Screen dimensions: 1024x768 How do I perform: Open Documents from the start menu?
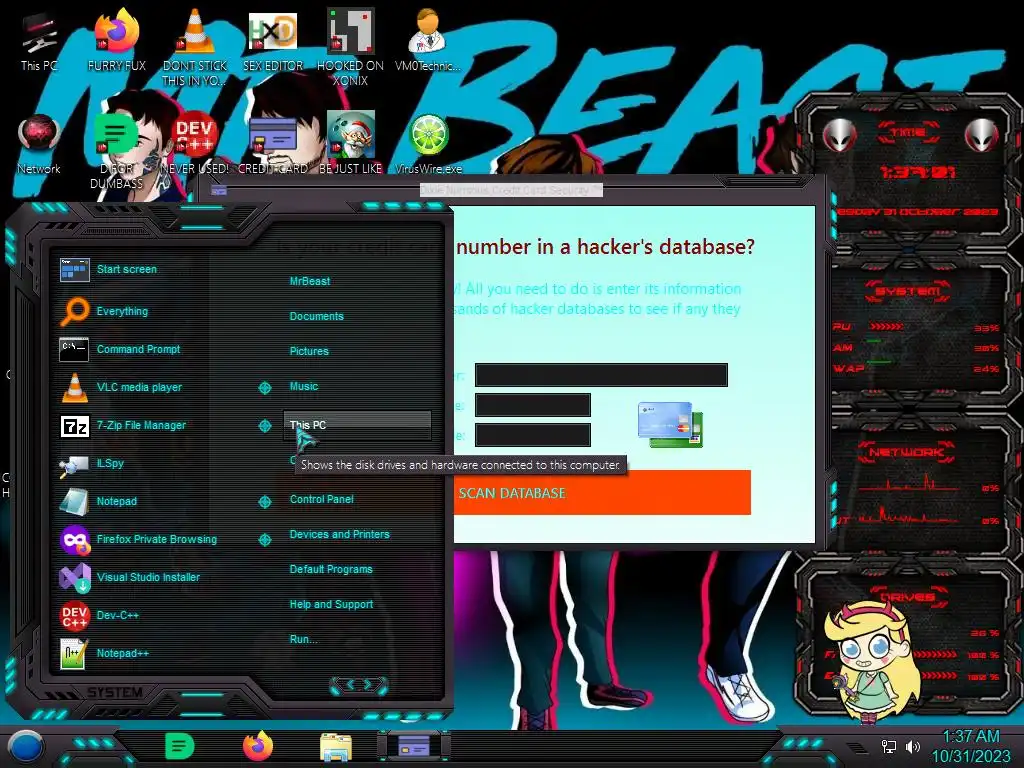(317, 316)
